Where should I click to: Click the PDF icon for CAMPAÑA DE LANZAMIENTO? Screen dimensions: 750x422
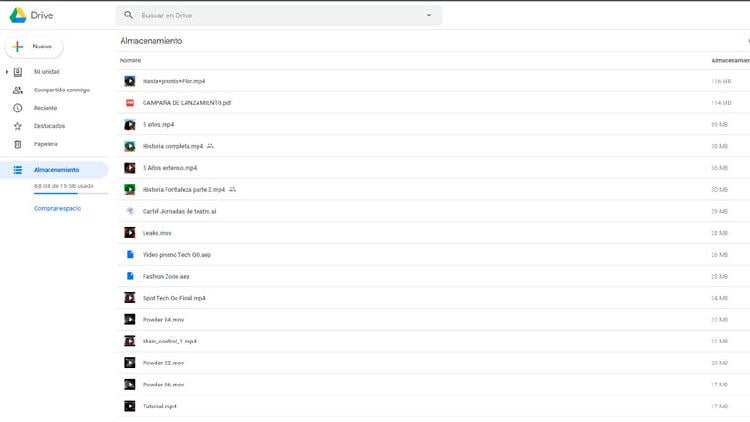point(130,103)
